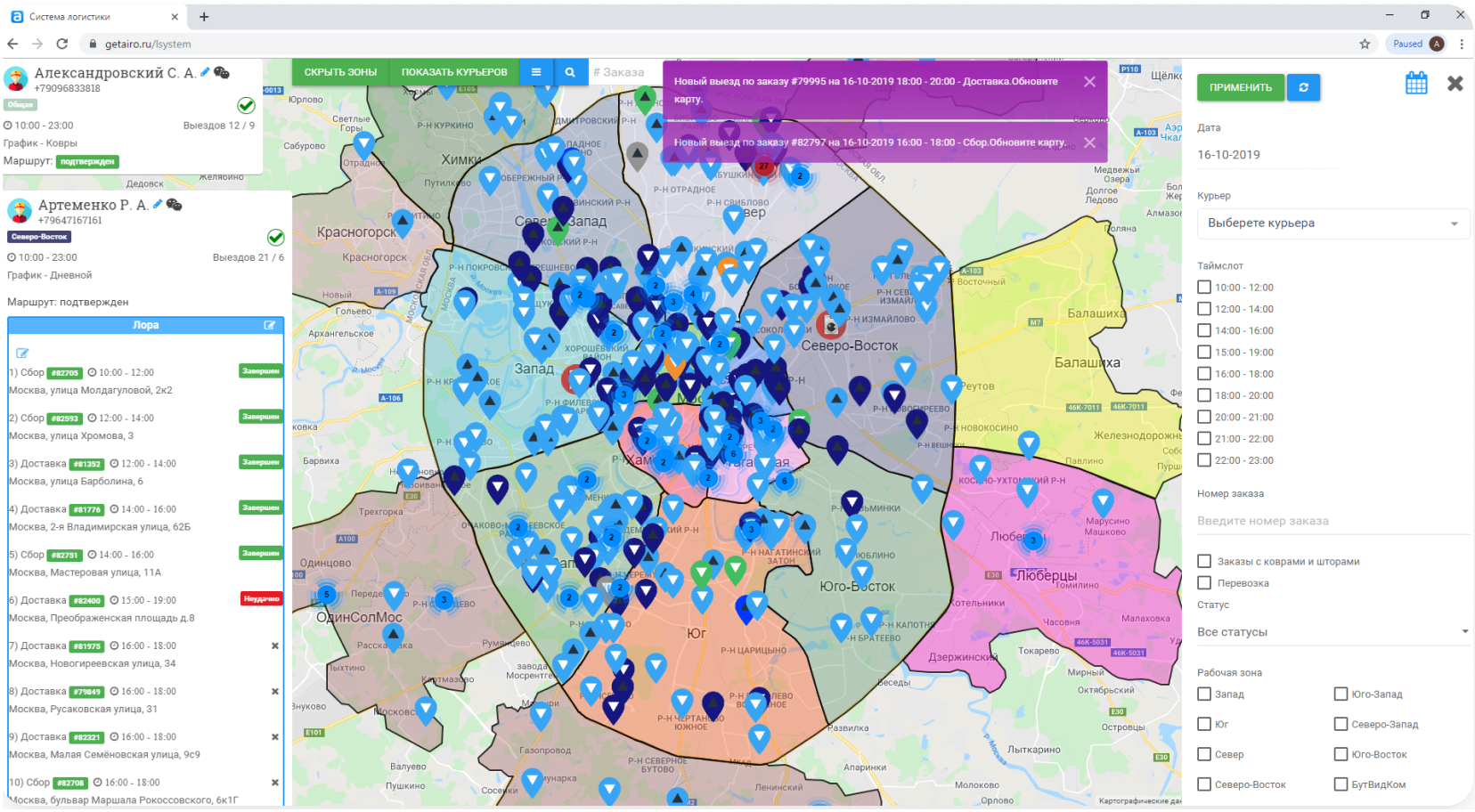Check the 12:00 - 14:00 timeslot

click(1204, 309)
